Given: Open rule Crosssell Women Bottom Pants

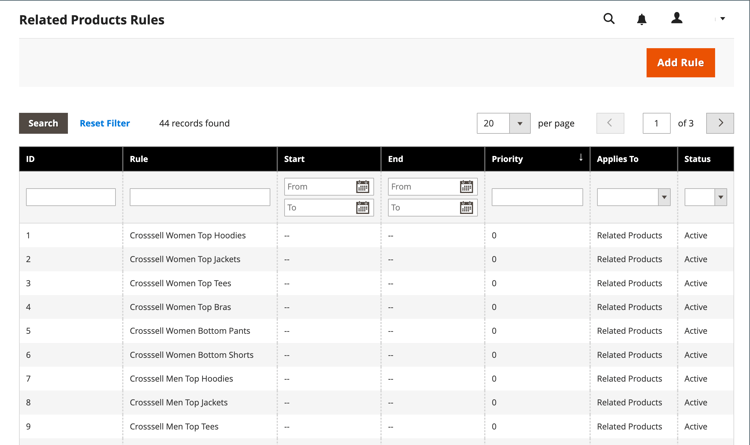Looking at the screenshot, I should click(190, 331).
